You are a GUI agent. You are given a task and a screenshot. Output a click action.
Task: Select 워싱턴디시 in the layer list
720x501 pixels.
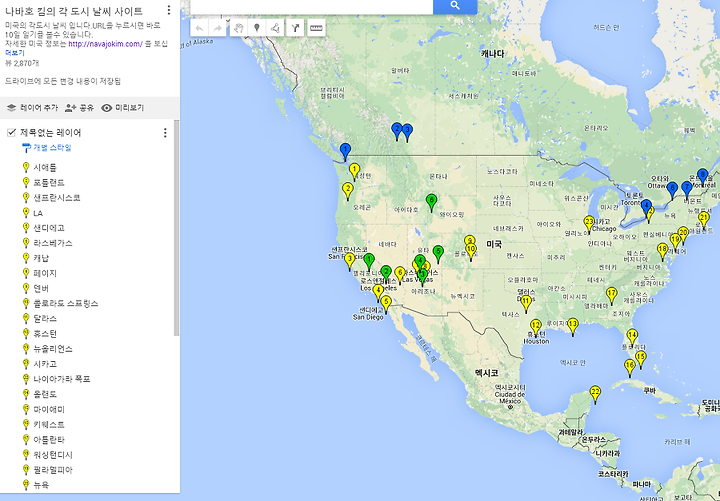point(53,455)
